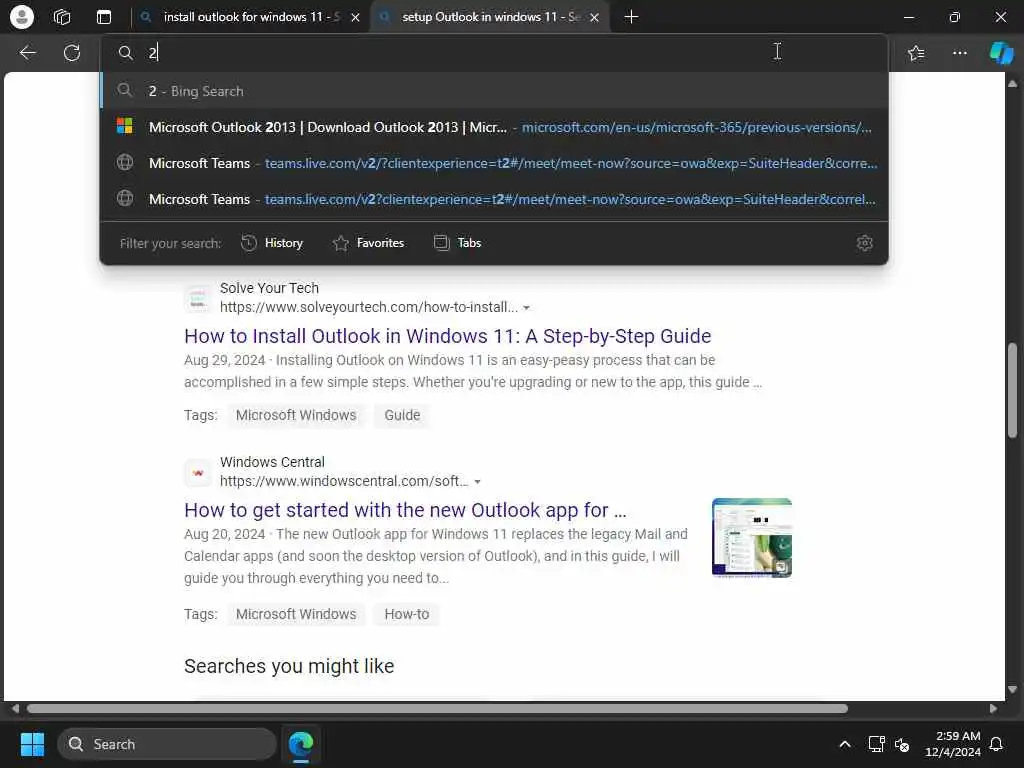The width and height of the screenshot is (1024, 768).
Task: Filter search by History
Action: click(x=272, y=243)
